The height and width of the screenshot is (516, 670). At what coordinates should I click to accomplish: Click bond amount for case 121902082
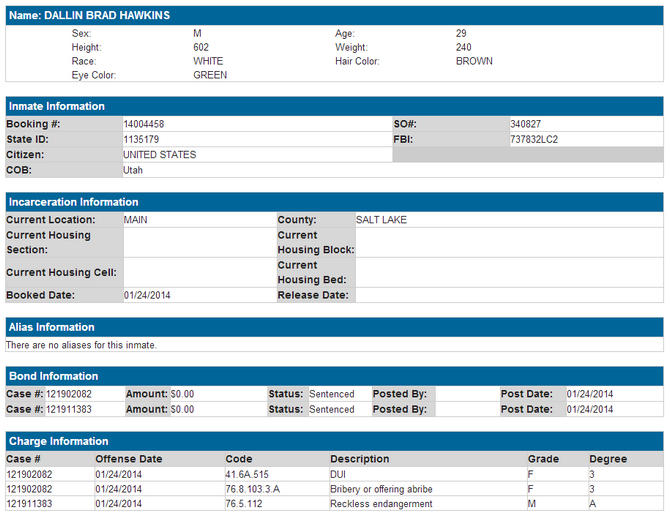point(182,394)
